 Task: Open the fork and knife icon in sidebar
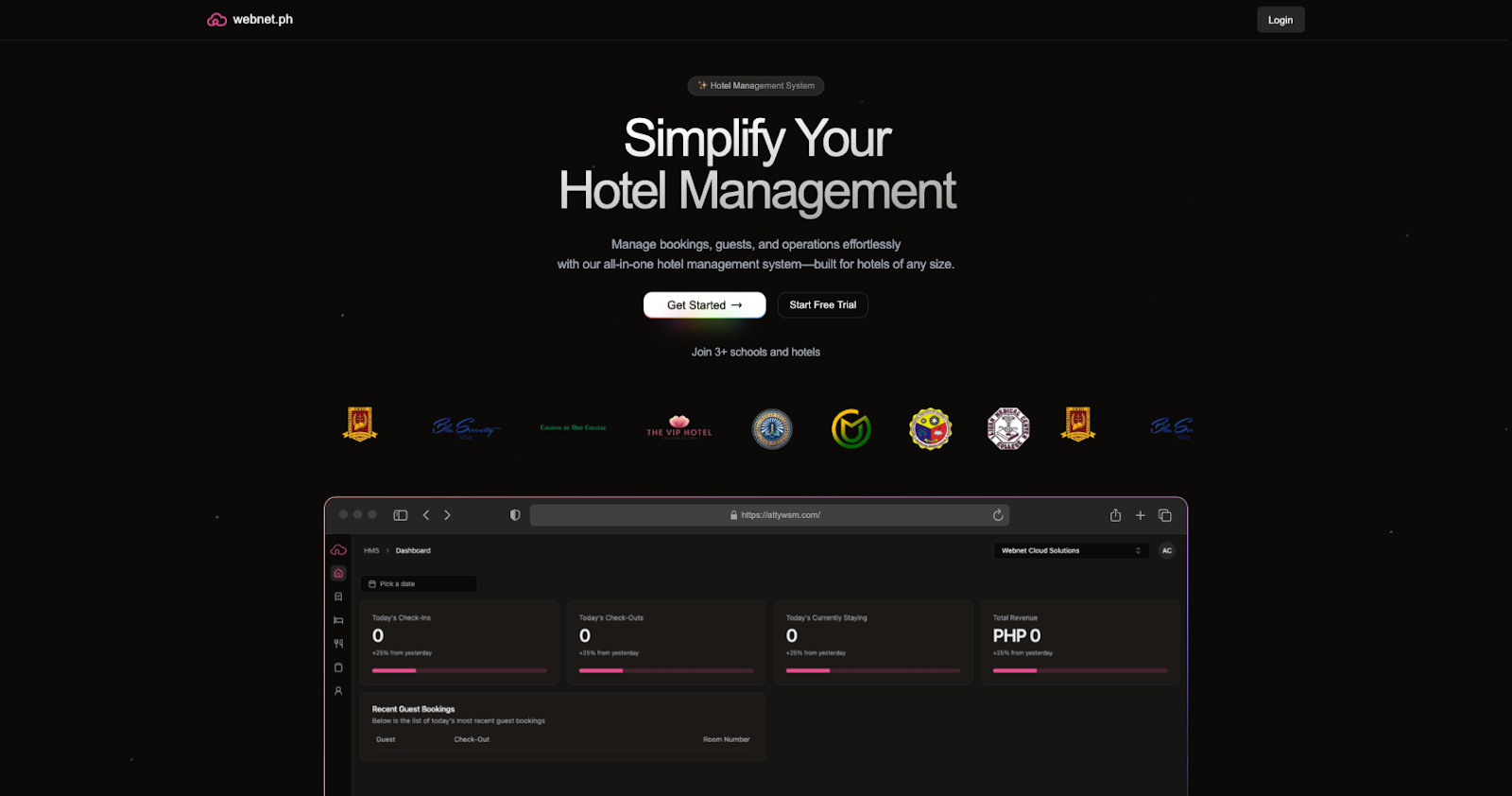point(338,644)
